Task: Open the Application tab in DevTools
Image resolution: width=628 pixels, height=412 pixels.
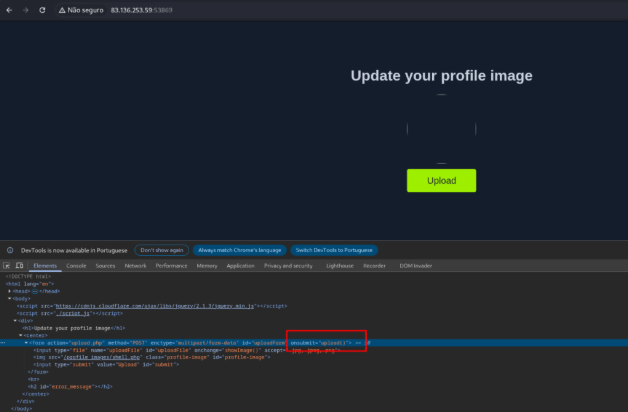Action: tap(240, 266)
